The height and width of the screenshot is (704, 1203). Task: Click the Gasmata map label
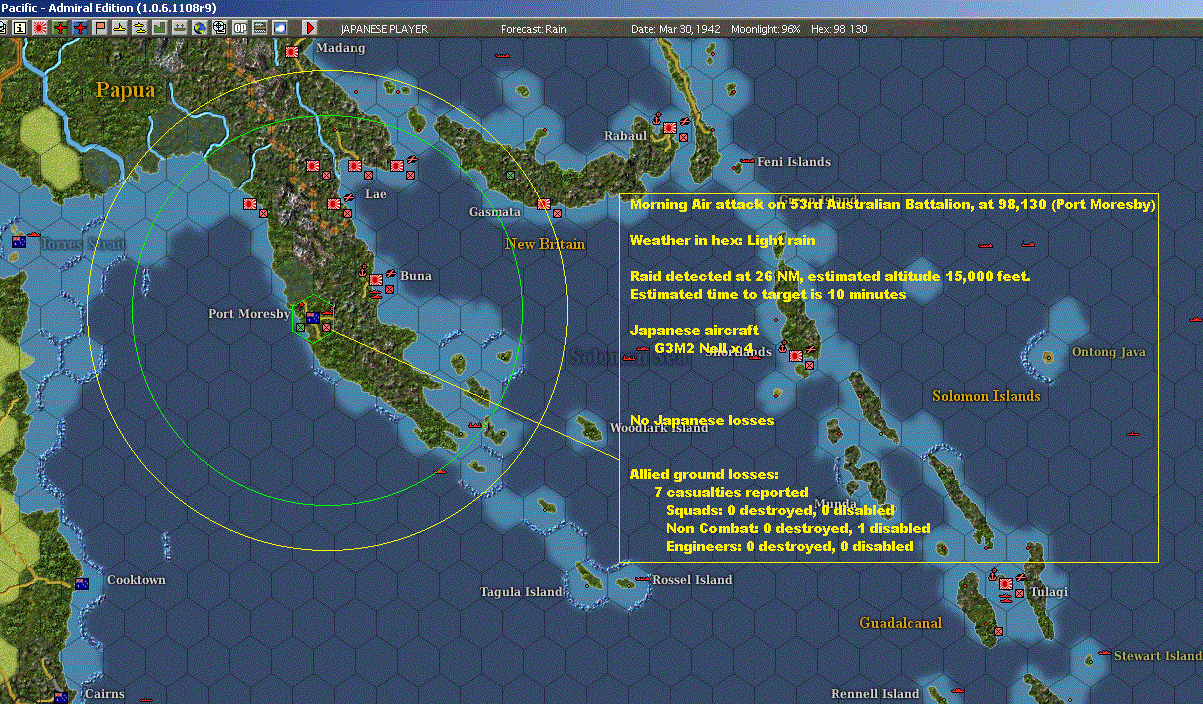coord(495,212)
